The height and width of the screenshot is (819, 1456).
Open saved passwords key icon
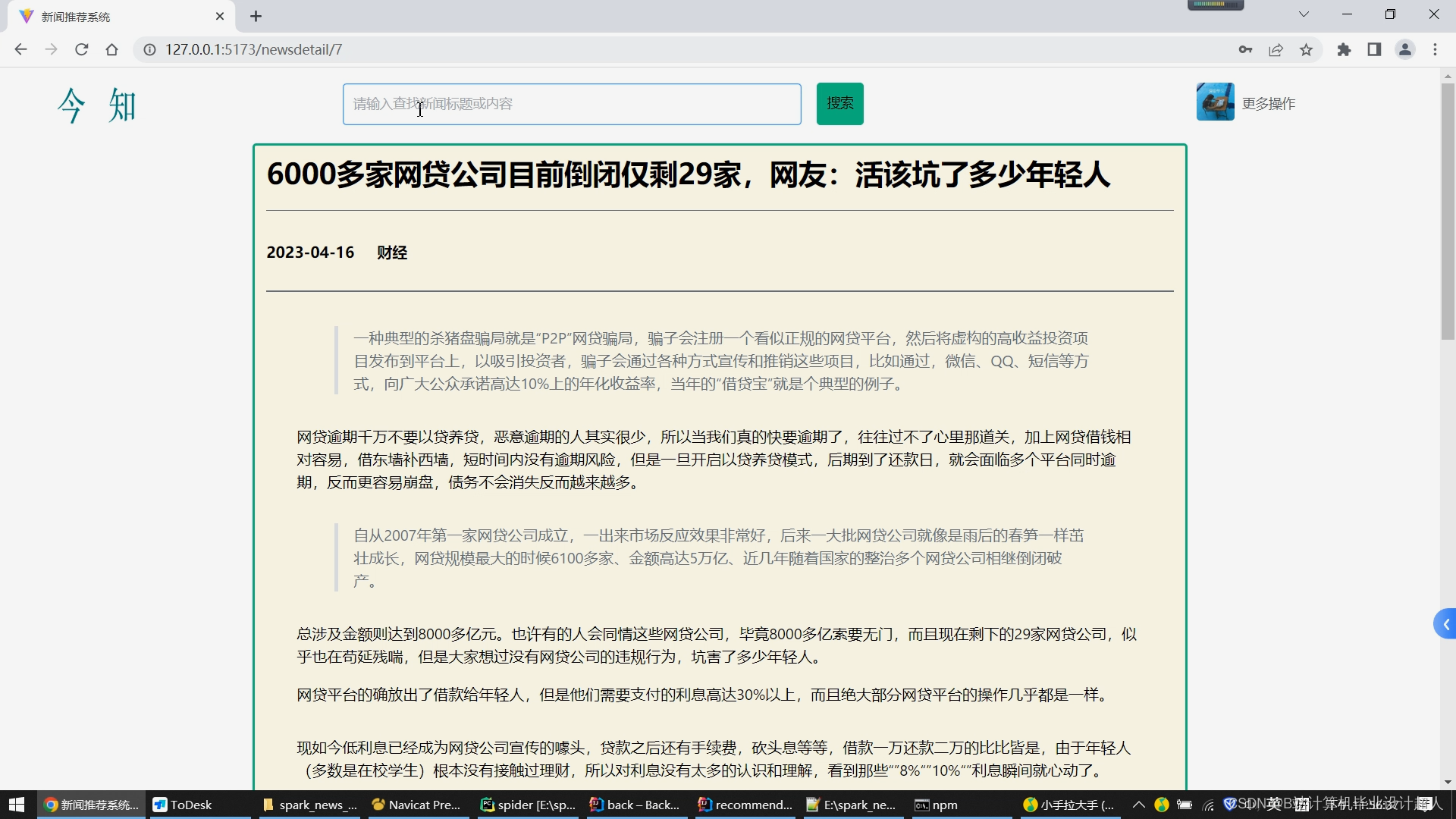(x=1245, y=49)
